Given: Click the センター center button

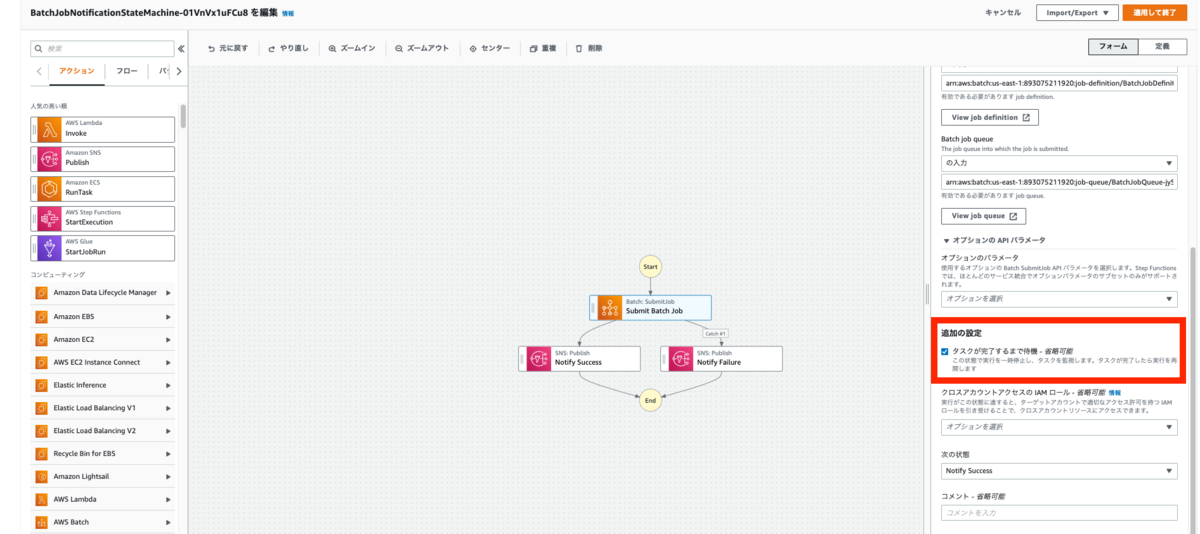Looking at the screenshot, I should [x=490, y=48].
